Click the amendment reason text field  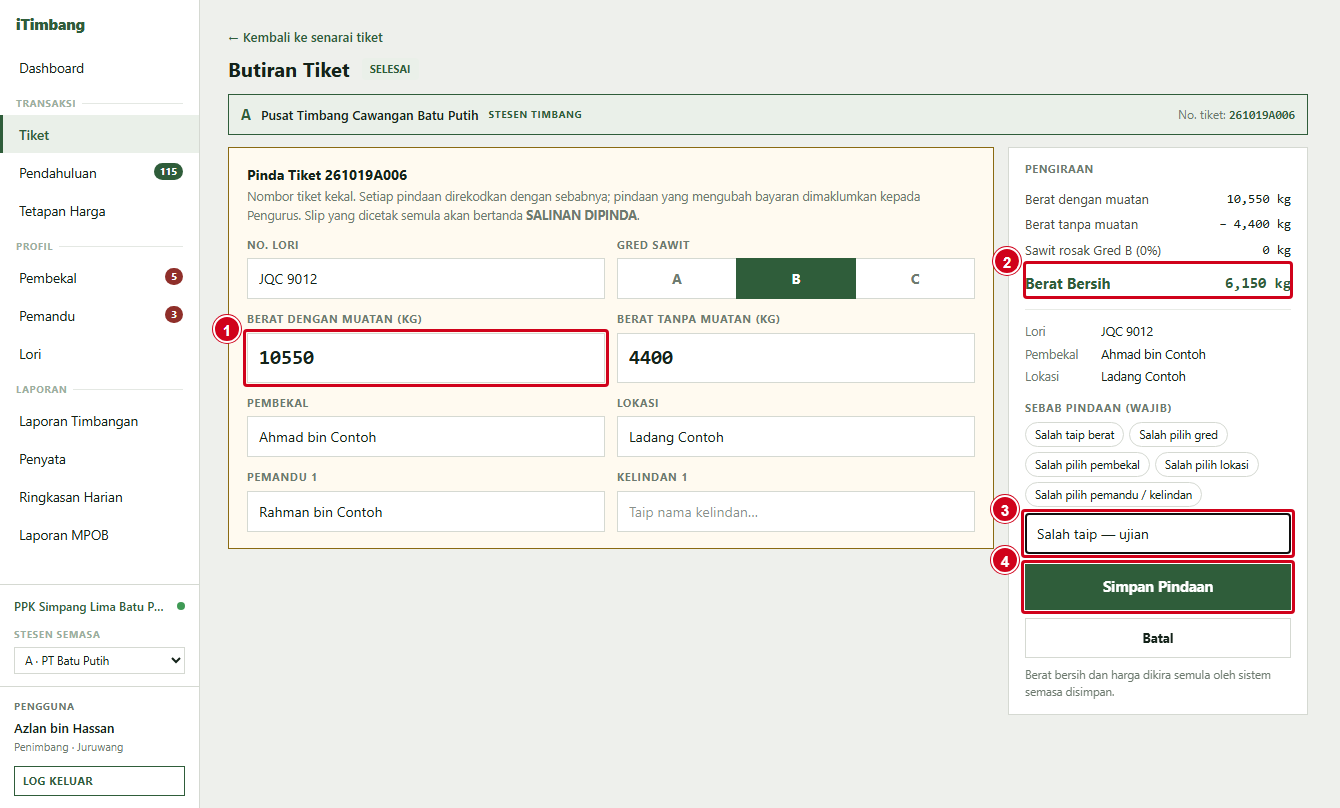1158,534
